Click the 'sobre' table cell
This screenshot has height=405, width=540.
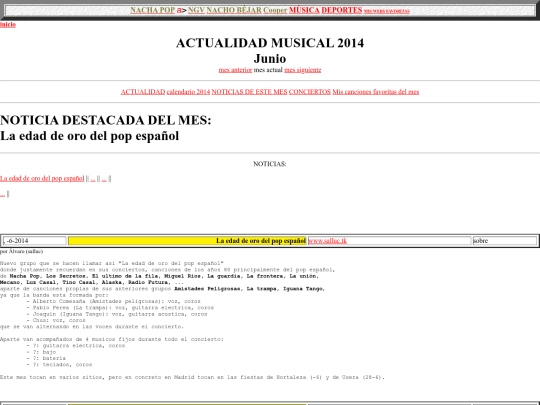[505, 241]
